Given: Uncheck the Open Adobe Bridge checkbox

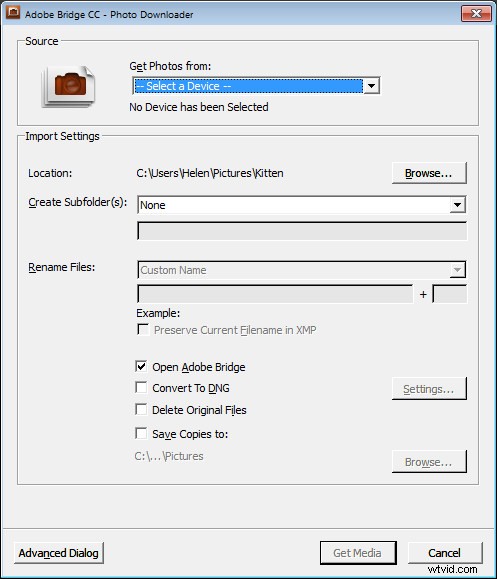Looking at the screenshot, I should pyautogui.click(x=141, y=366).
